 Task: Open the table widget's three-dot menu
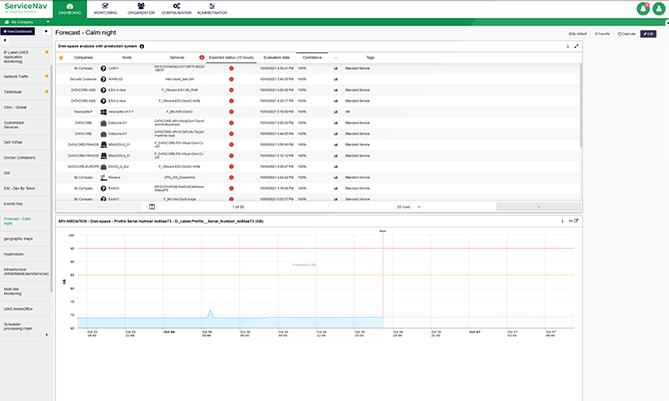pos(567,46)
